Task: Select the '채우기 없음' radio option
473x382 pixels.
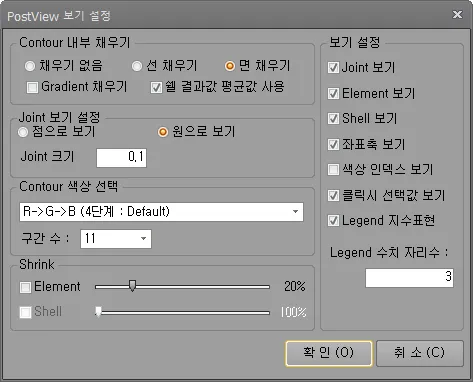Action: point(30,66)
